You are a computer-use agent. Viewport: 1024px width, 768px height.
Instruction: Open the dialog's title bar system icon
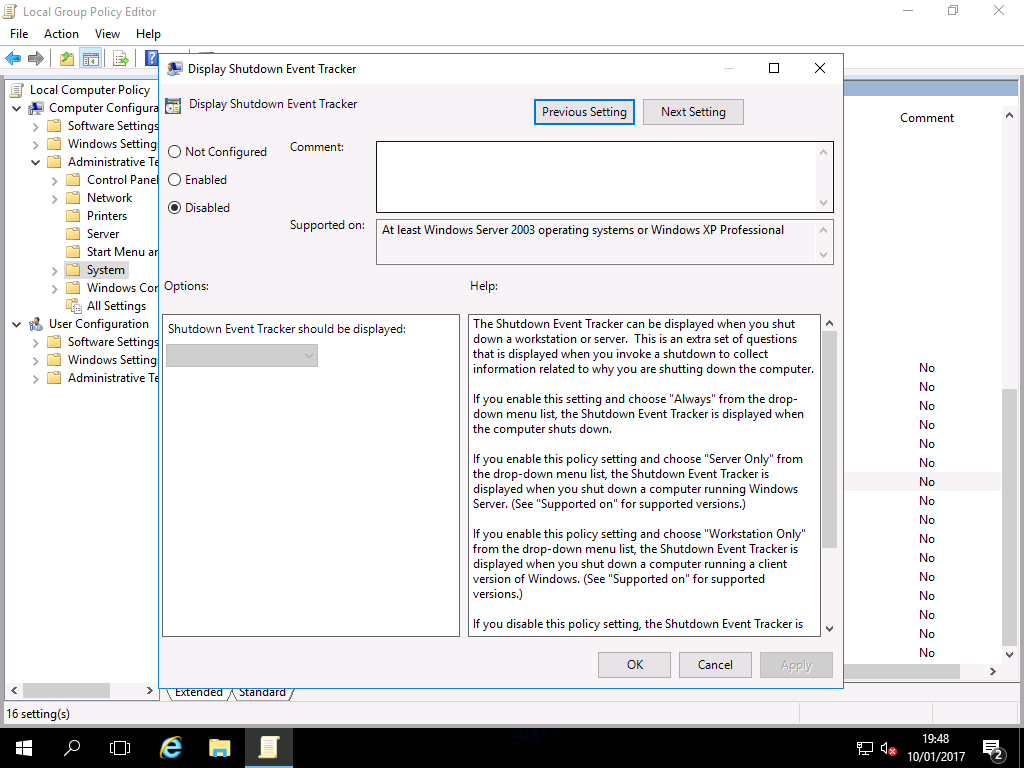point(174,69)
